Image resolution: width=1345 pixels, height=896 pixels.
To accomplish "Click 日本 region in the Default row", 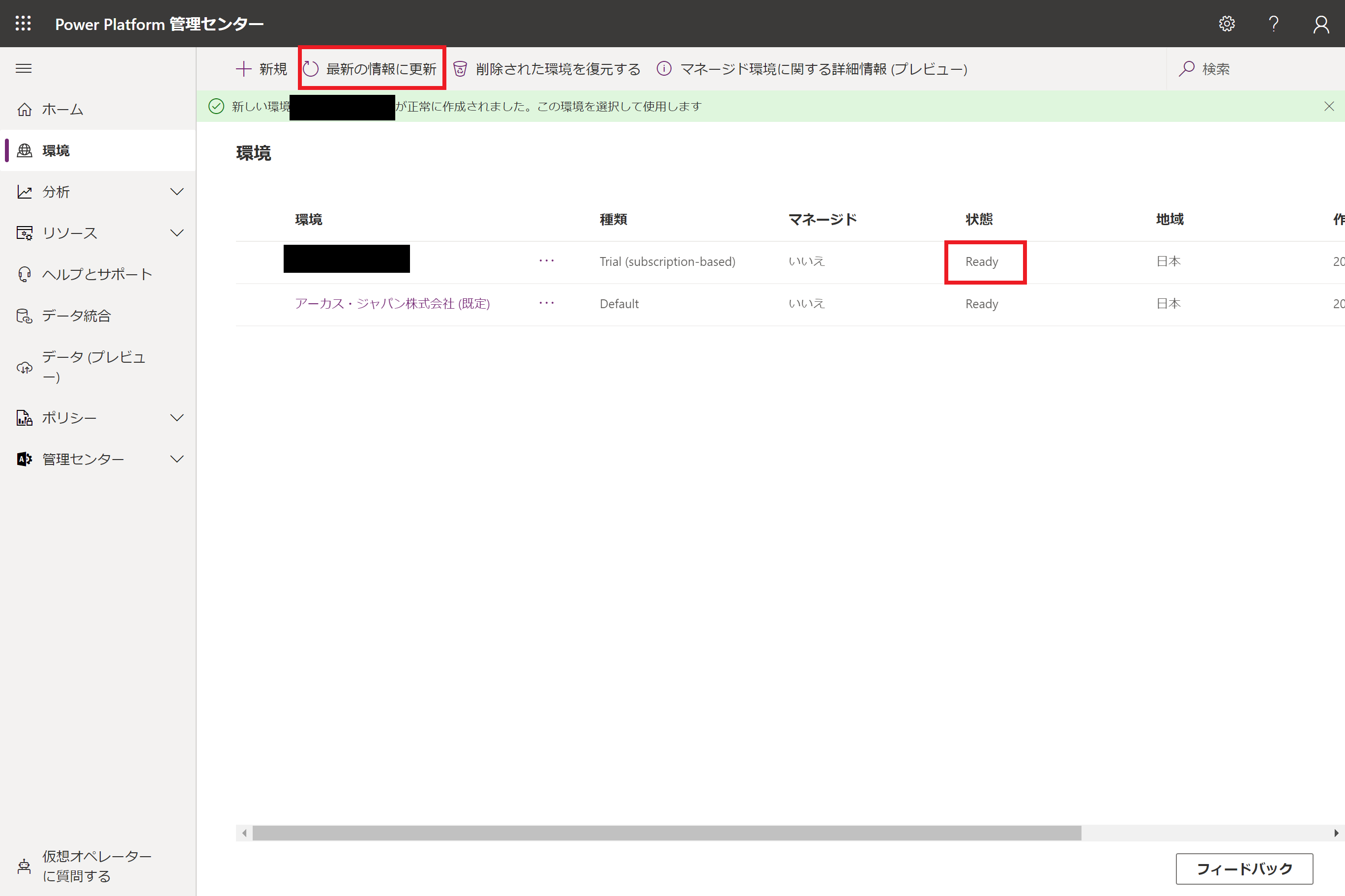I will pos(1169,303).
